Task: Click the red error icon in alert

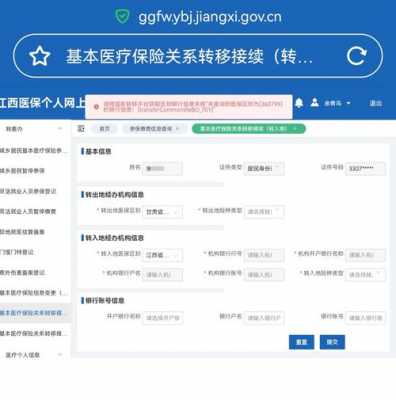Action: 96,107
